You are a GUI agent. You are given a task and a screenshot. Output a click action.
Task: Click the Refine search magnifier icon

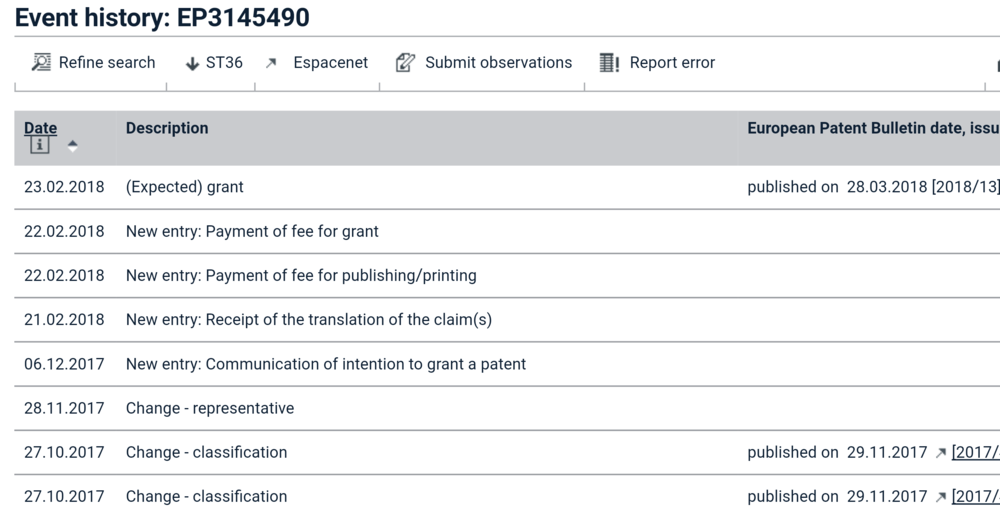41,63
